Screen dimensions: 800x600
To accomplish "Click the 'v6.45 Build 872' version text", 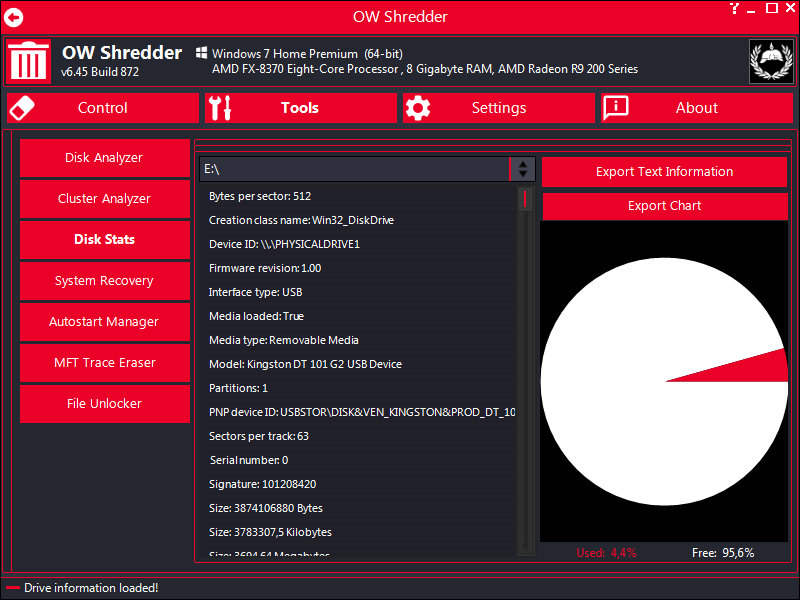I will (100, 72).
